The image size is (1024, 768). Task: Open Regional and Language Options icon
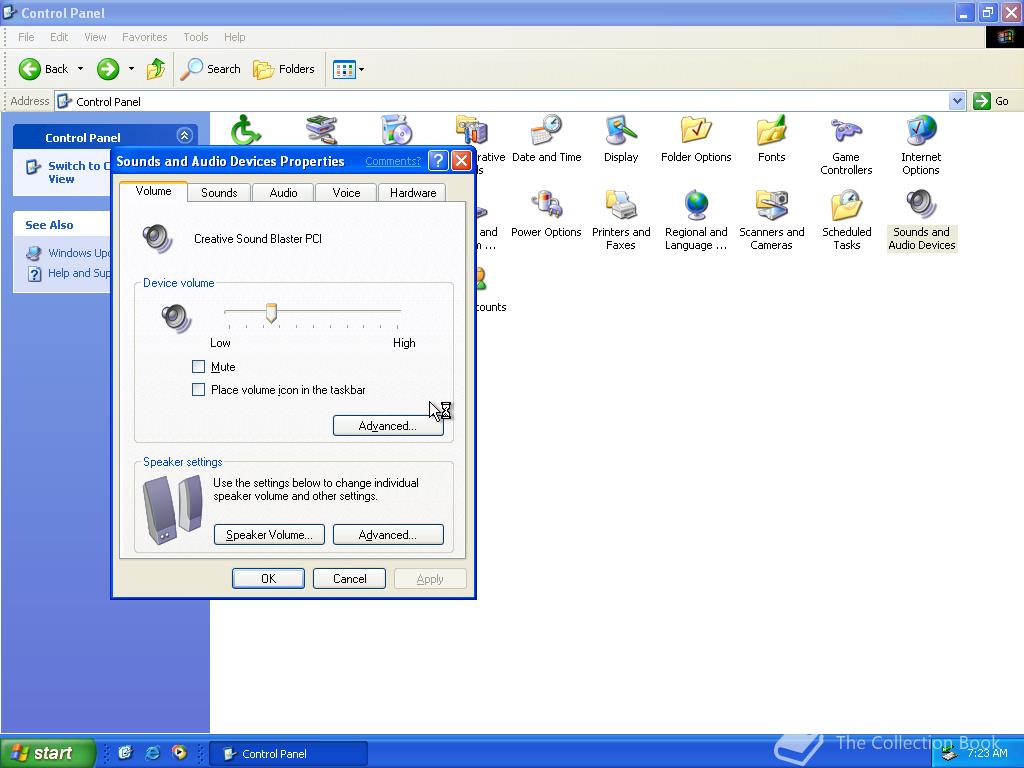(696, 219)
